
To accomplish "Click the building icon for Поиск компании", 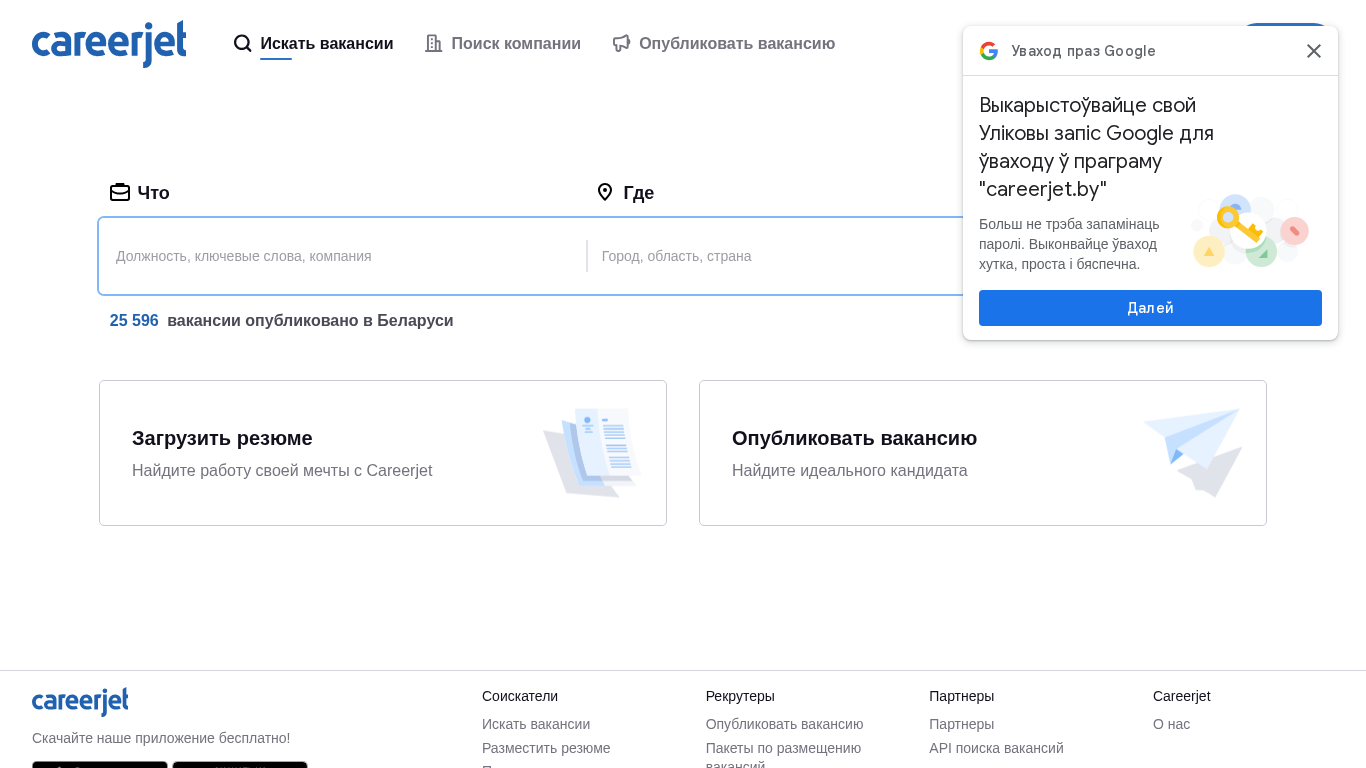I will [x=433, y=43].
